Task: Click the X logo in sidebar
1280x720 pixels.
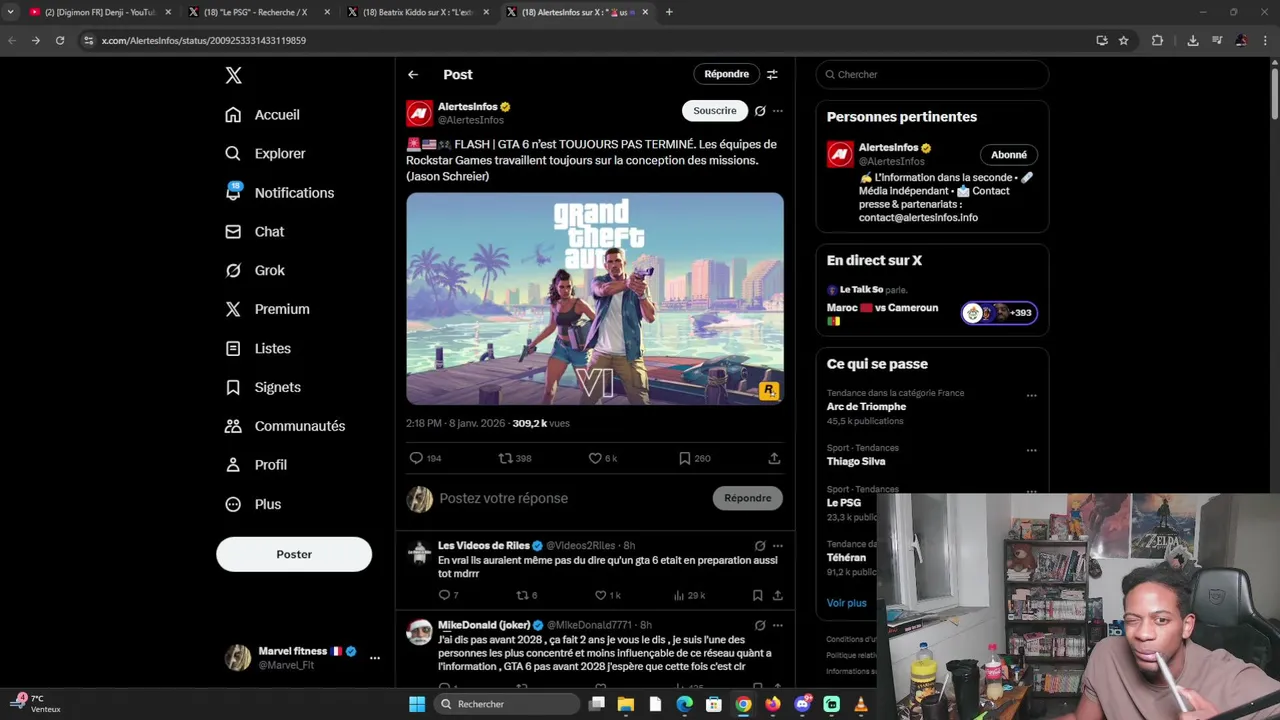Action: pyautogui.click(x=233, y=75)
